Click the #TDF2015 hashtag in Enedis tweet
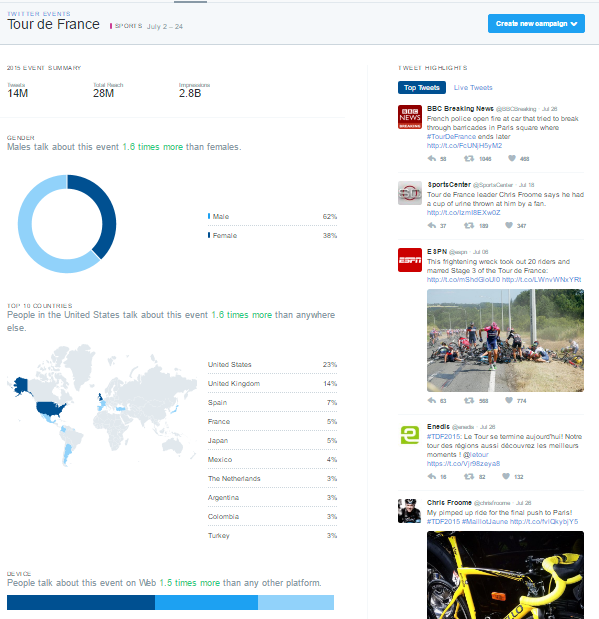599x619 pixels. point(444,437)
